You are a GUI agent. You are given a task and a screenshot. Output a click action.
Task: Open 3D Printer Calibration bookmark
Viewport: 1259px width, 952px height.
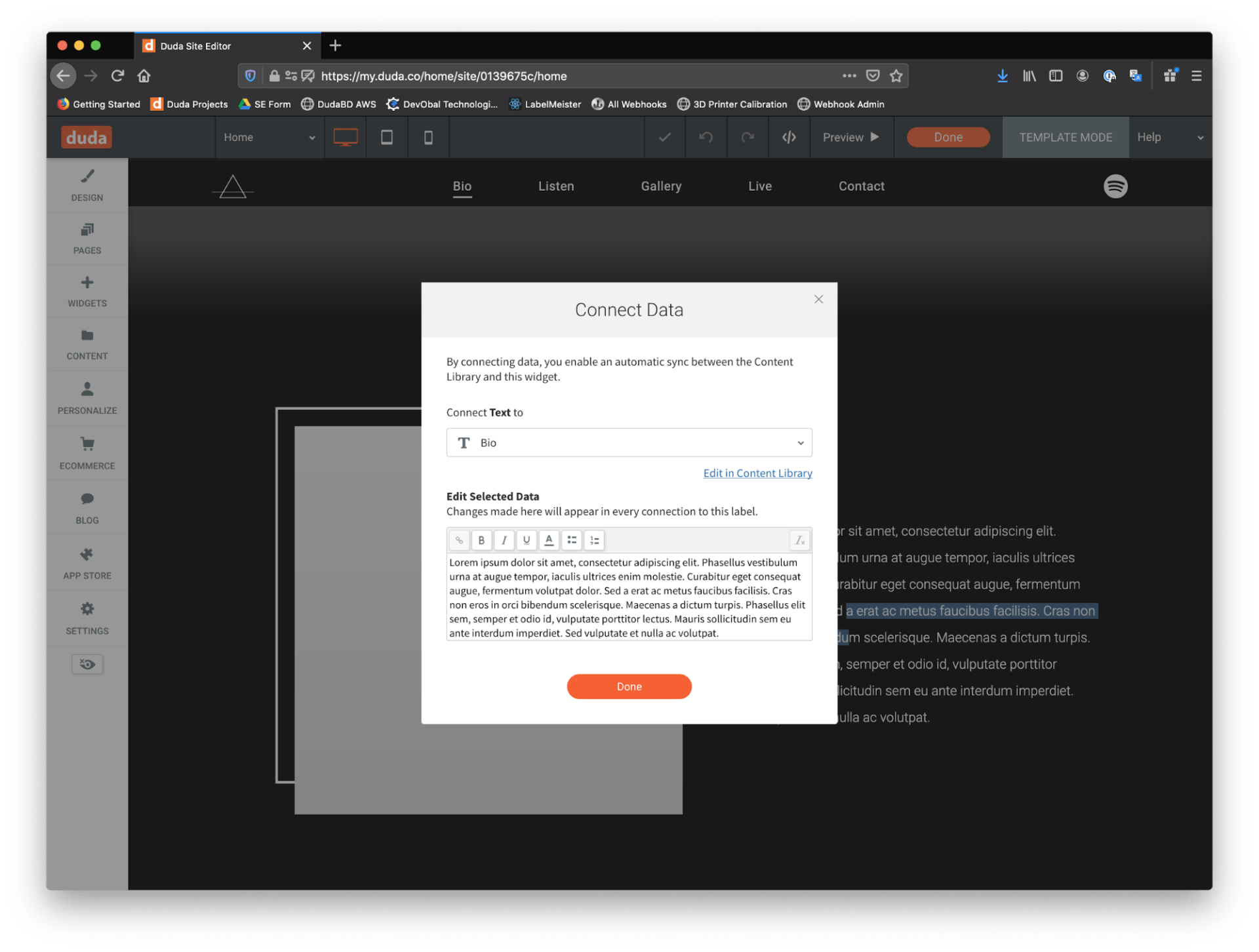click(x=732, y=104)
